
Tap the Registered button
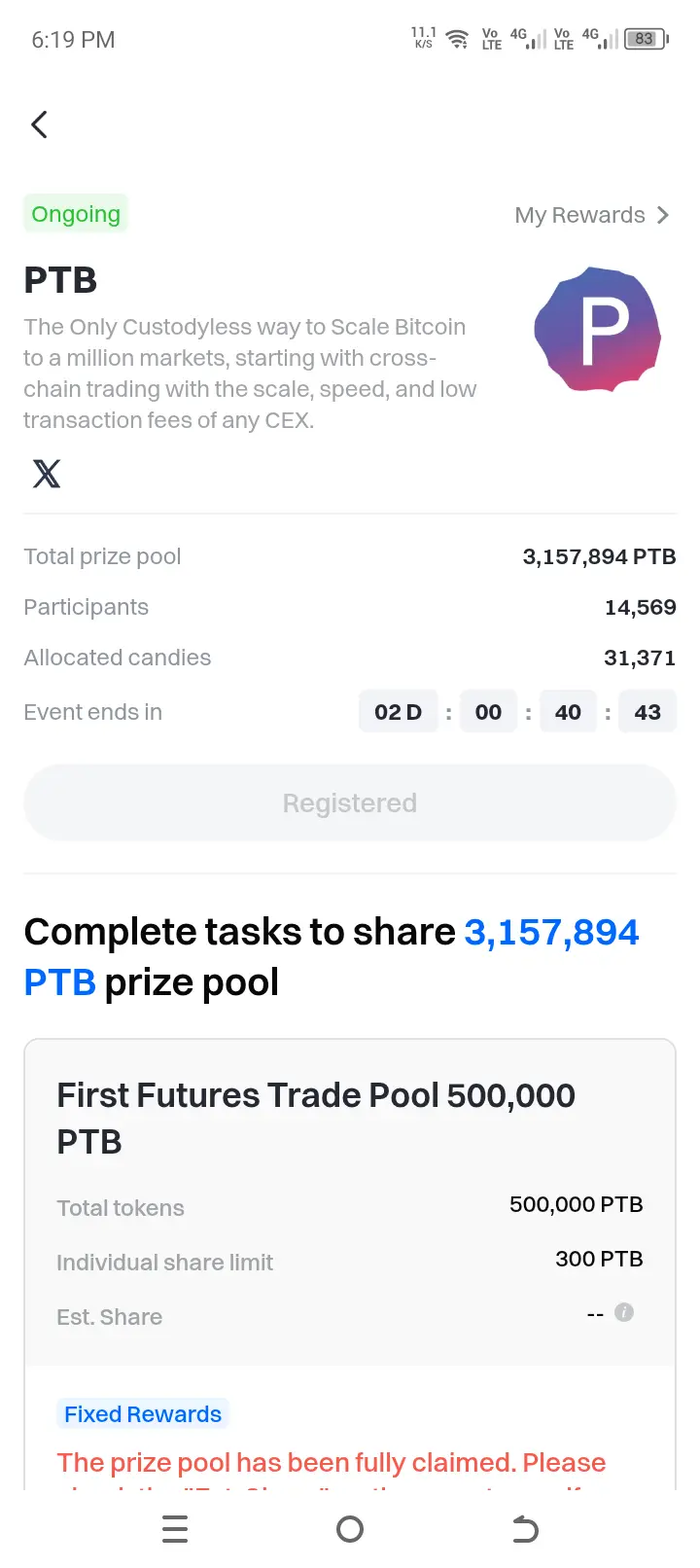tap(350, 803)
